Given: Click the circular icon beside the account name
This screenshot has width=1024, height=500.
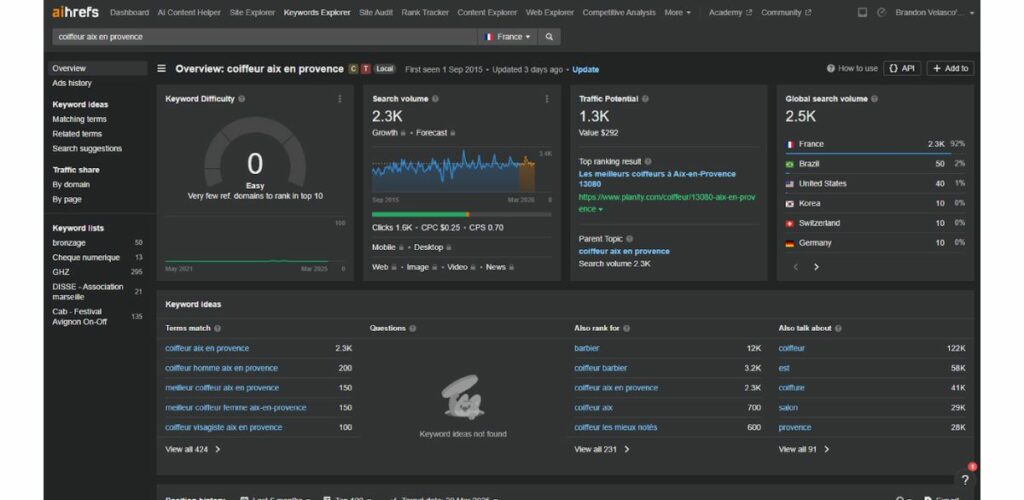Looking at the screenshot, I should (x=882, y=12).
